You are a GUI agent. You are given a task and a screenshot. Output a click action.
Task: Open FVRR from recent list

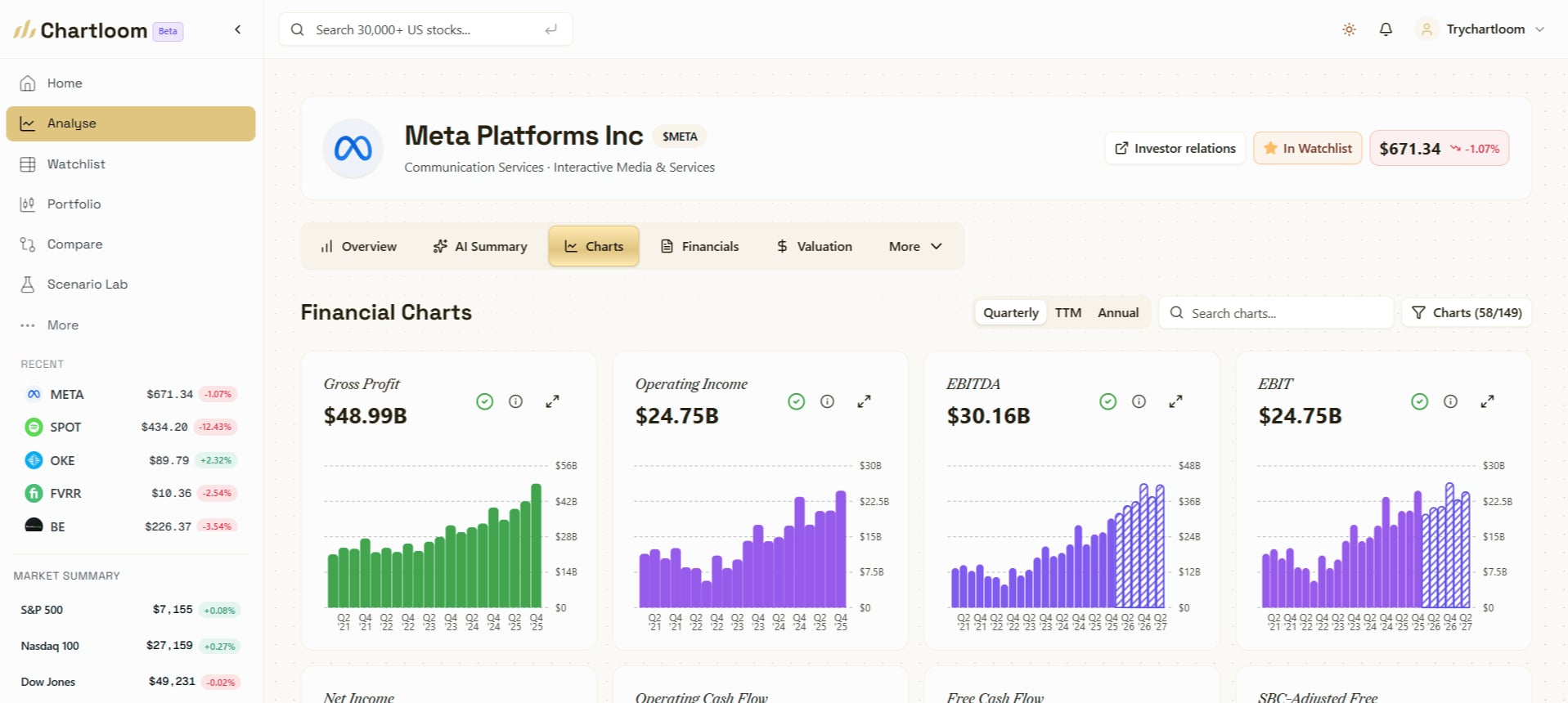131,493
